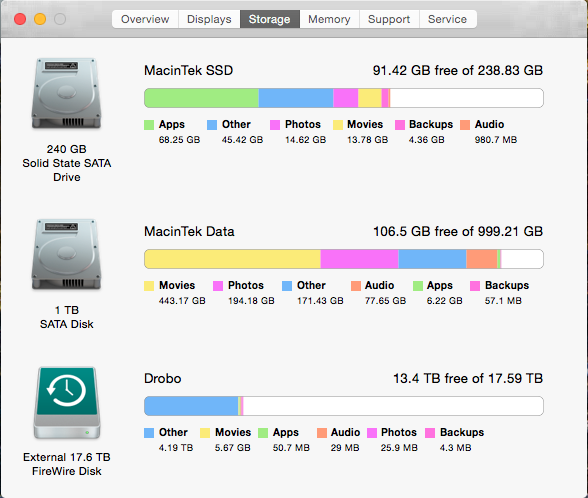Click the Apps swatch under MacinTek Data

coord(418,286)
